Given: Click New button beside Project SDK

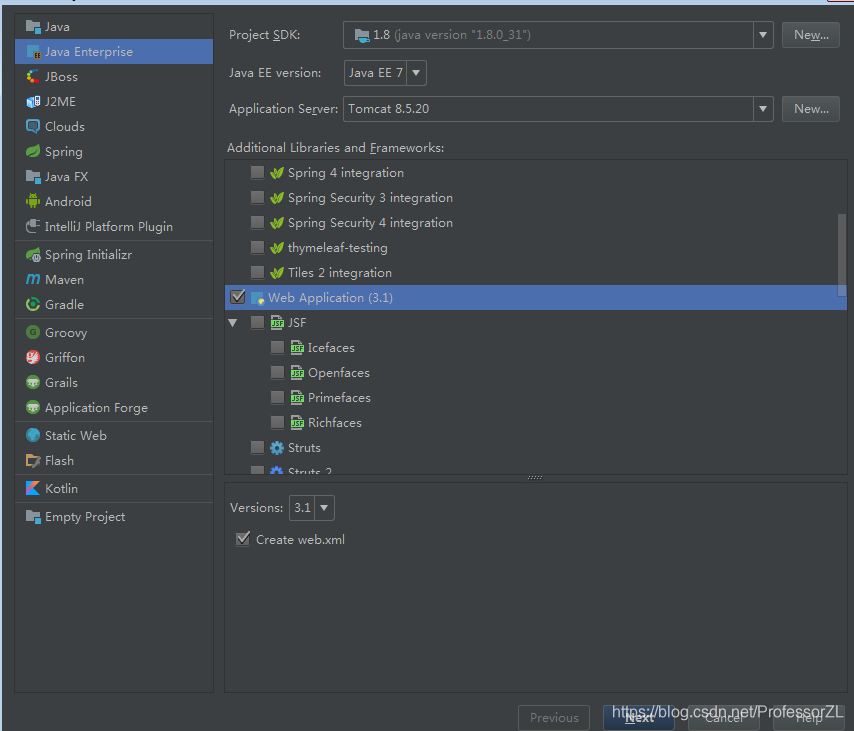Looking at the screenshot, I should [810, 35].
